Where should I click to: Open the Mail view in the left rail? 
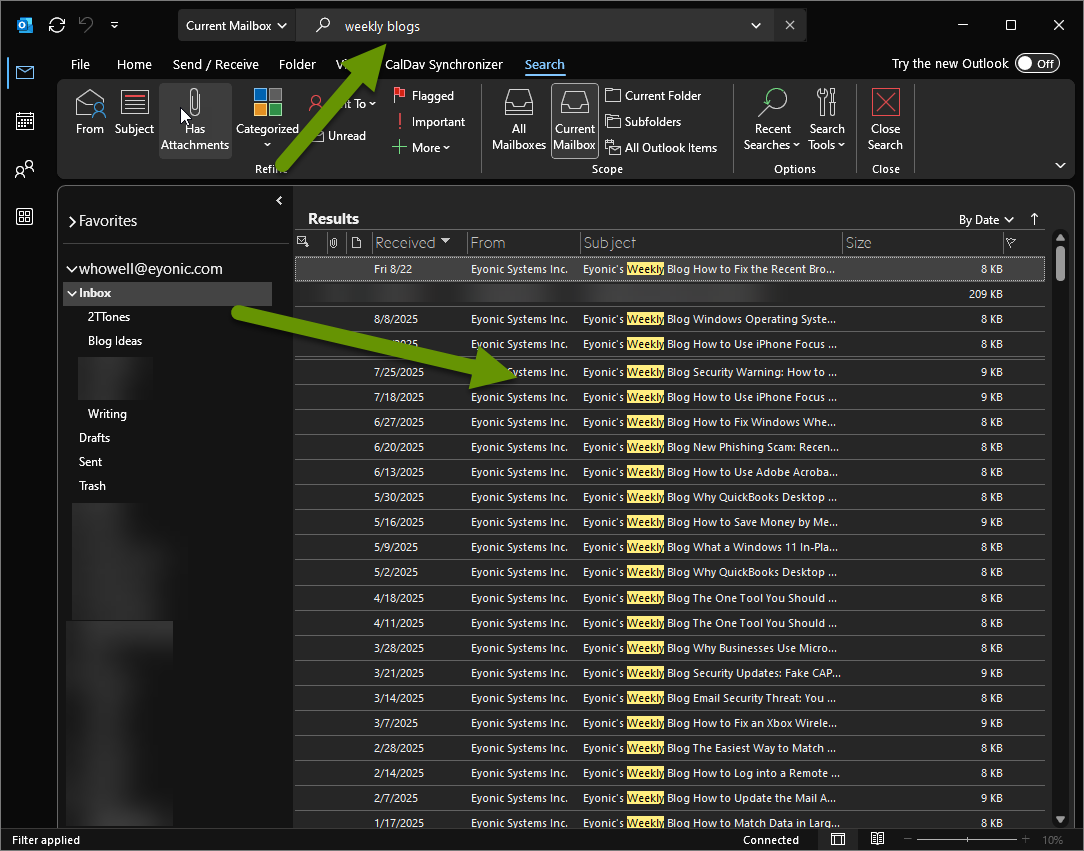25,73
